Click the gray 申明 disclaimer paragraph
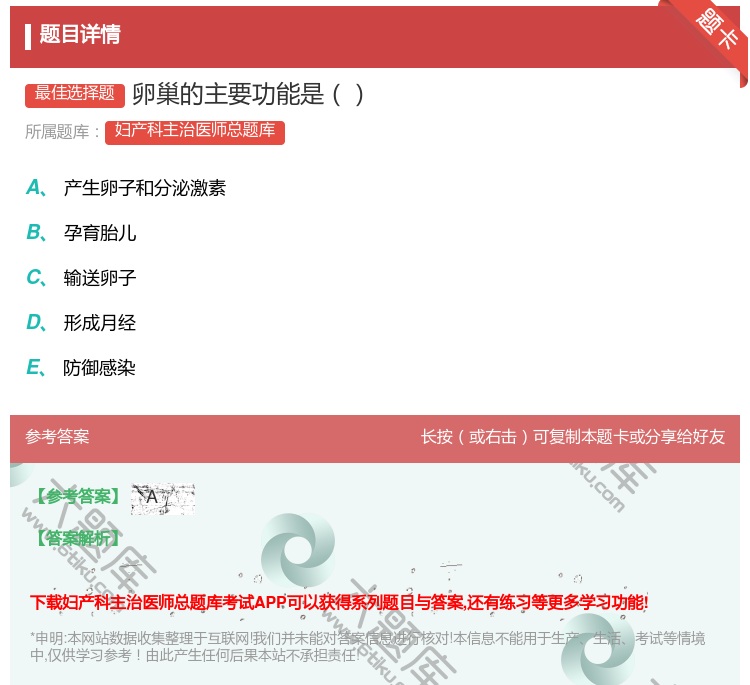 366,647
